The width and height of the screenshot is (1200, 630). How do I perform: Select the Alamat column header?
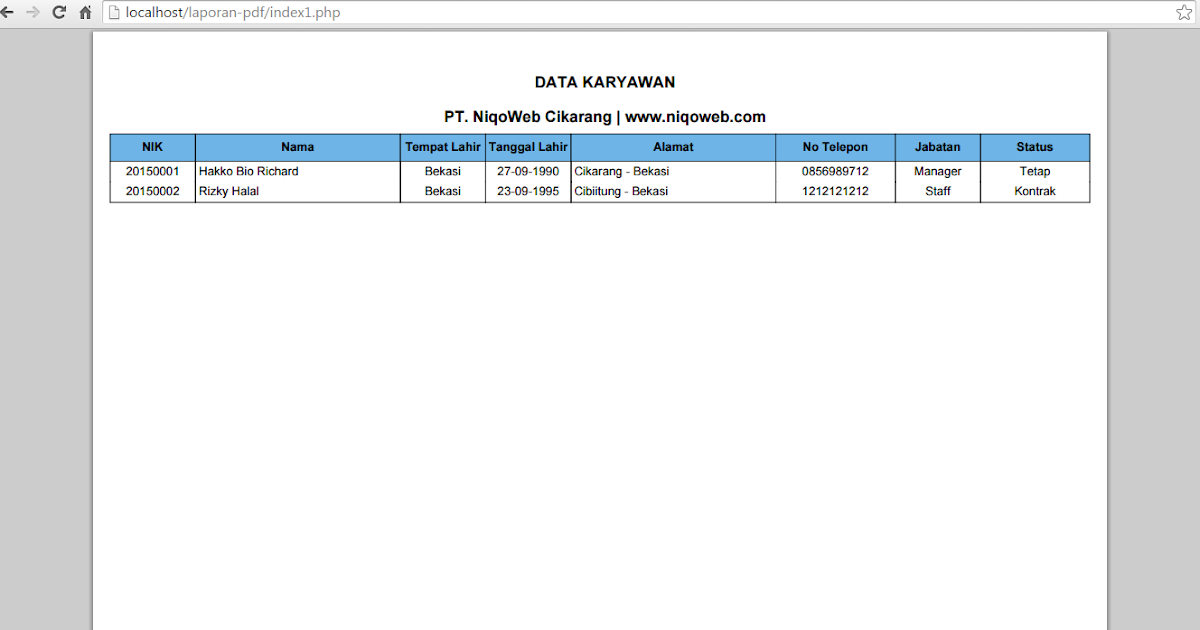pyautogui.click(x=673, y=146)
